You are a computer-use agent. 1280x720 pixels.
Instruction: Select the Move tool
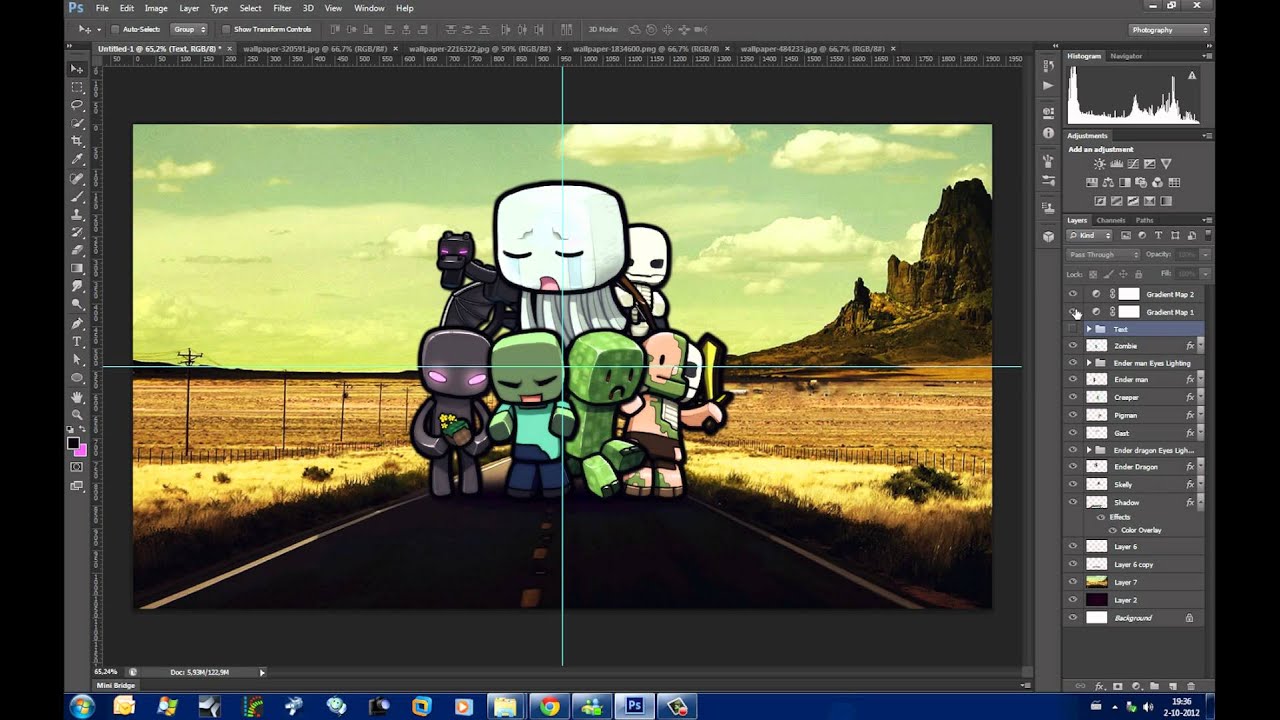77,69
